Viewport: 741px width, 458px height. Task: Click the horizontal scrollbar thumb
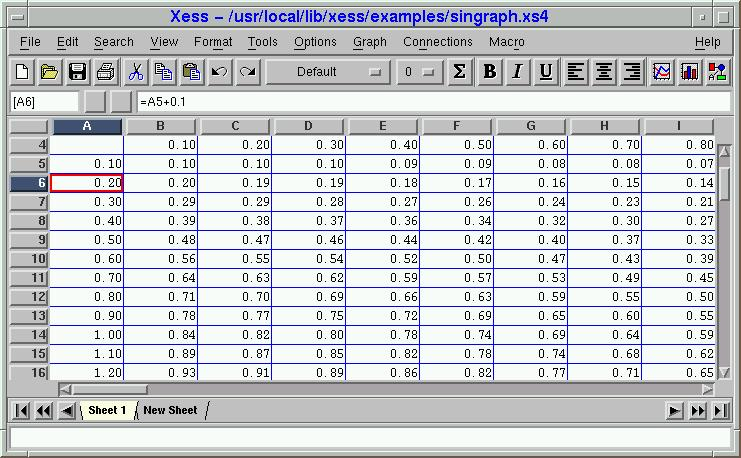pyautogui.click(x=109, y=390)
